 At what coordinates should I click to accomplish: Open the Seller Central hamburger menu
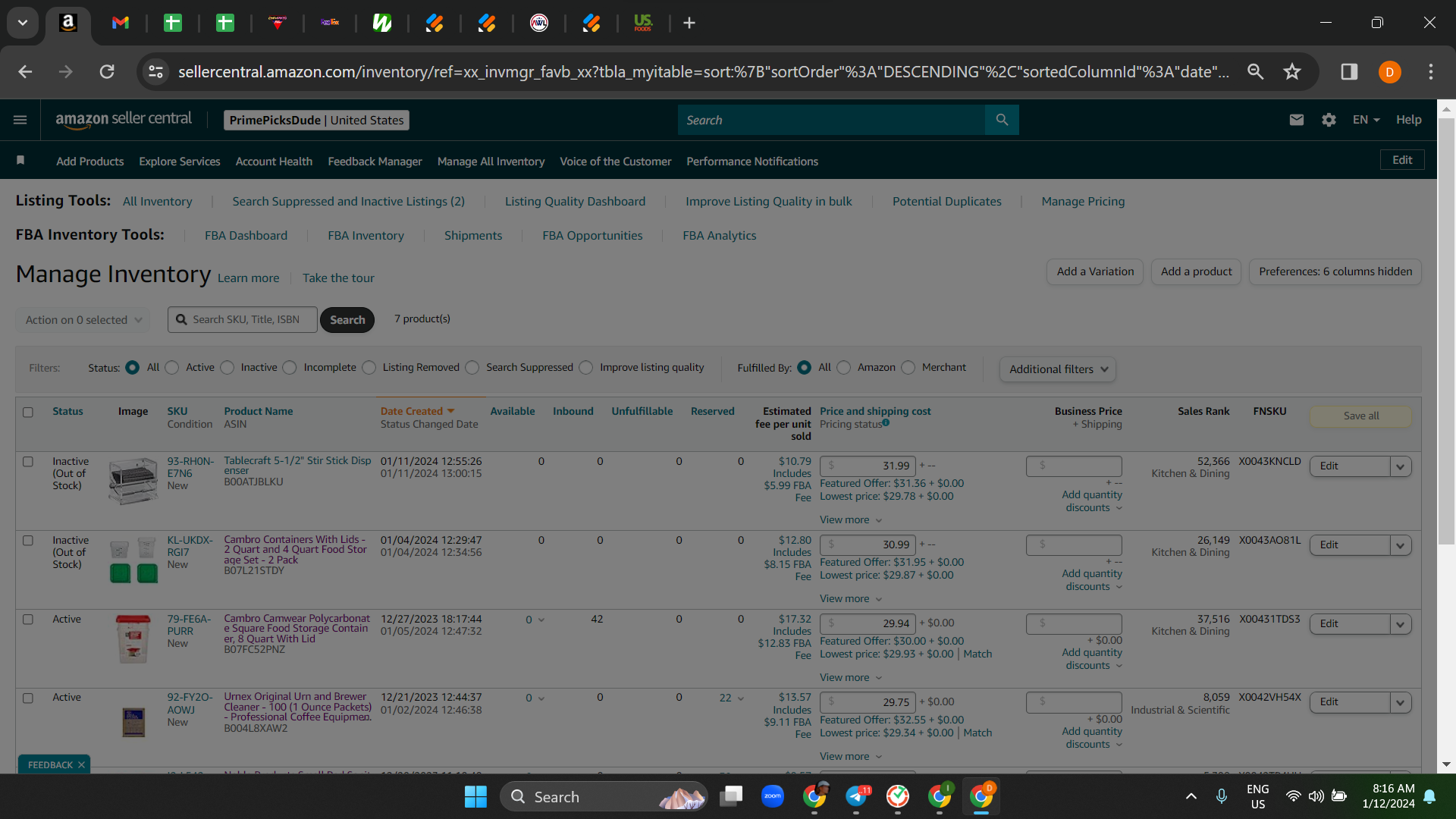pyautogui.click(x=20, y=120)
